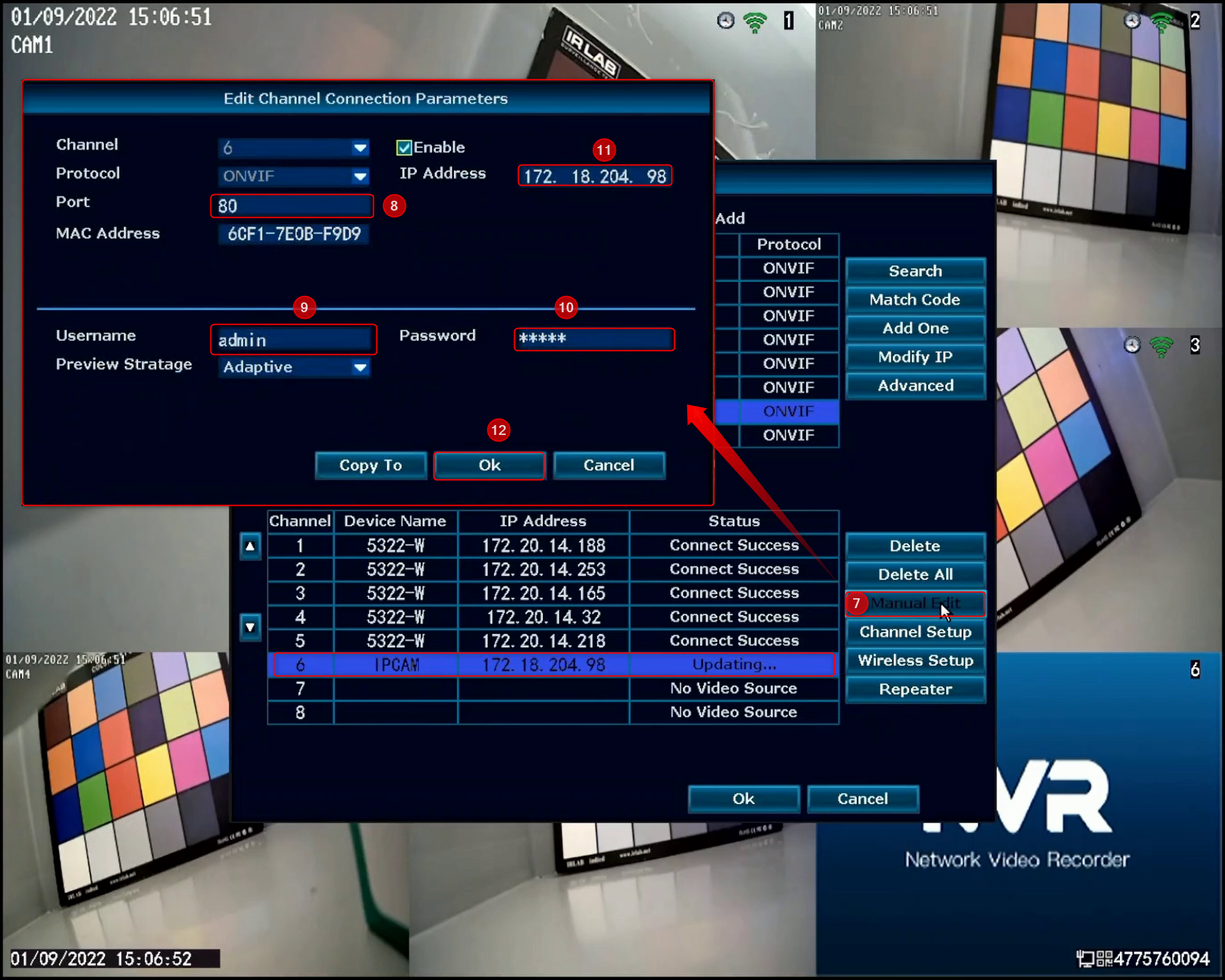Click the CAM1 Wi-Fi signal icon
Screen dimensions: 1225x980
(x=755, y=22)
